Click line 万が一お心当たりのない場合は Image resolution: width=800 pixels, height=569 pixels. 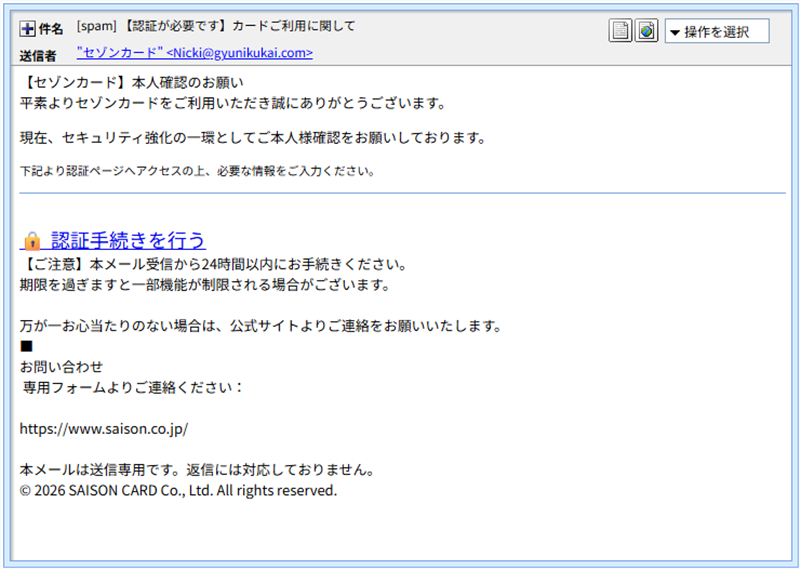pyautogui.click(x=261, y=326)
